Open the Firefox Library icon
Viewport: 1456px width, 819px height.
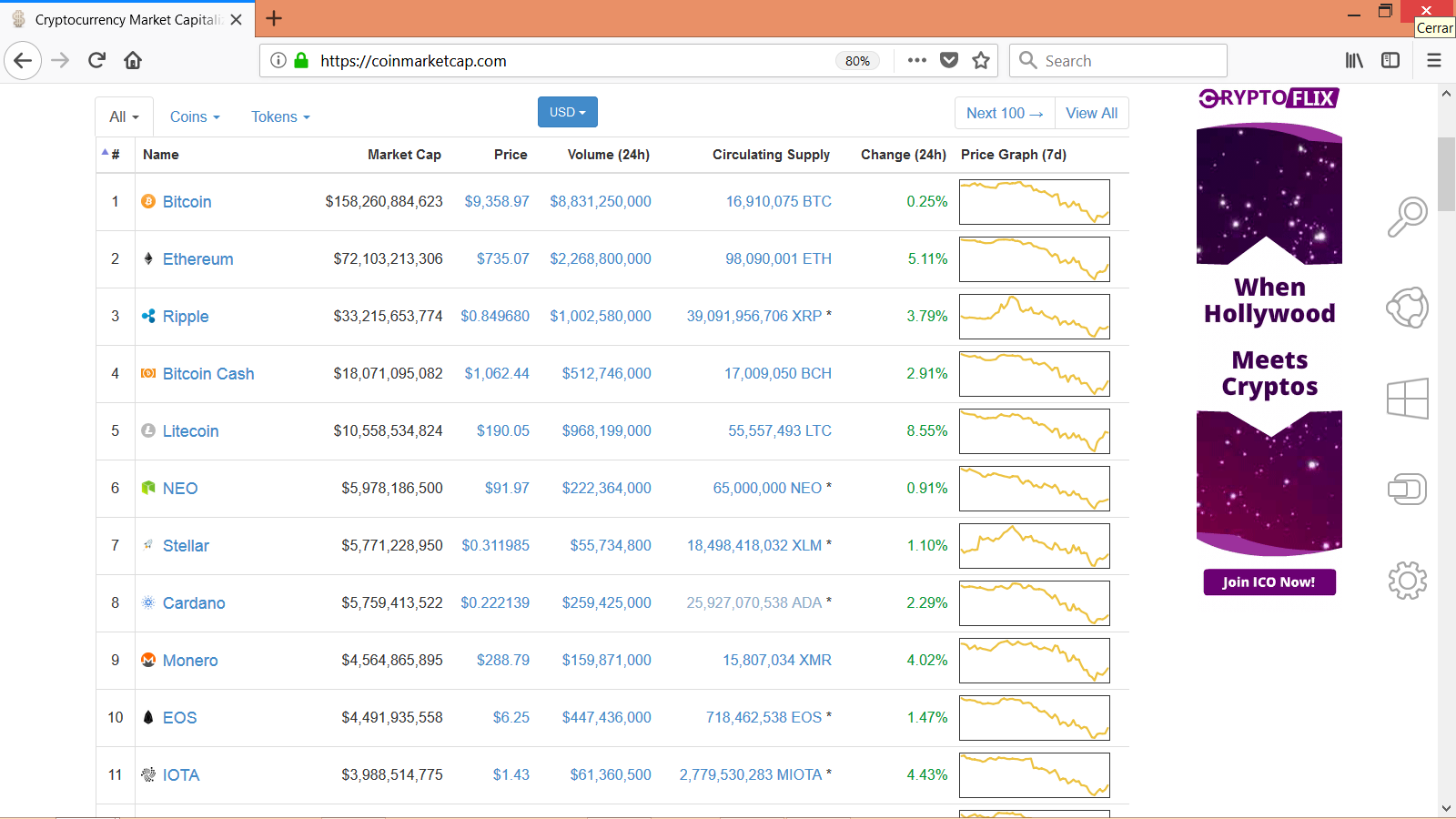click(x=1353, y=60)
